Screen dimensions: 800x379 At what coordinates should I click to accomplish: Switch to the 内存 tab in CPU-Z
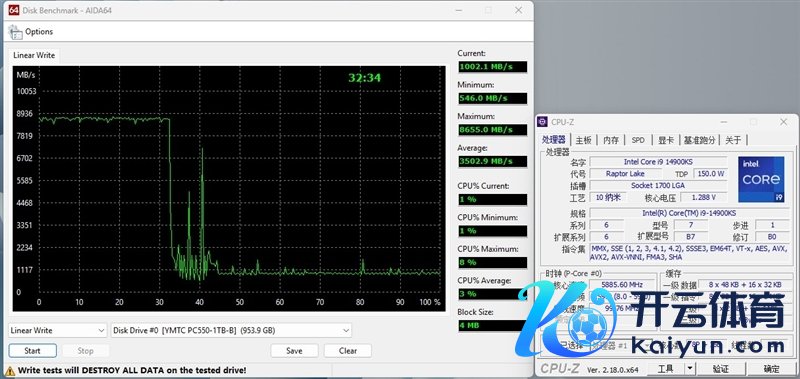(611, 140)
